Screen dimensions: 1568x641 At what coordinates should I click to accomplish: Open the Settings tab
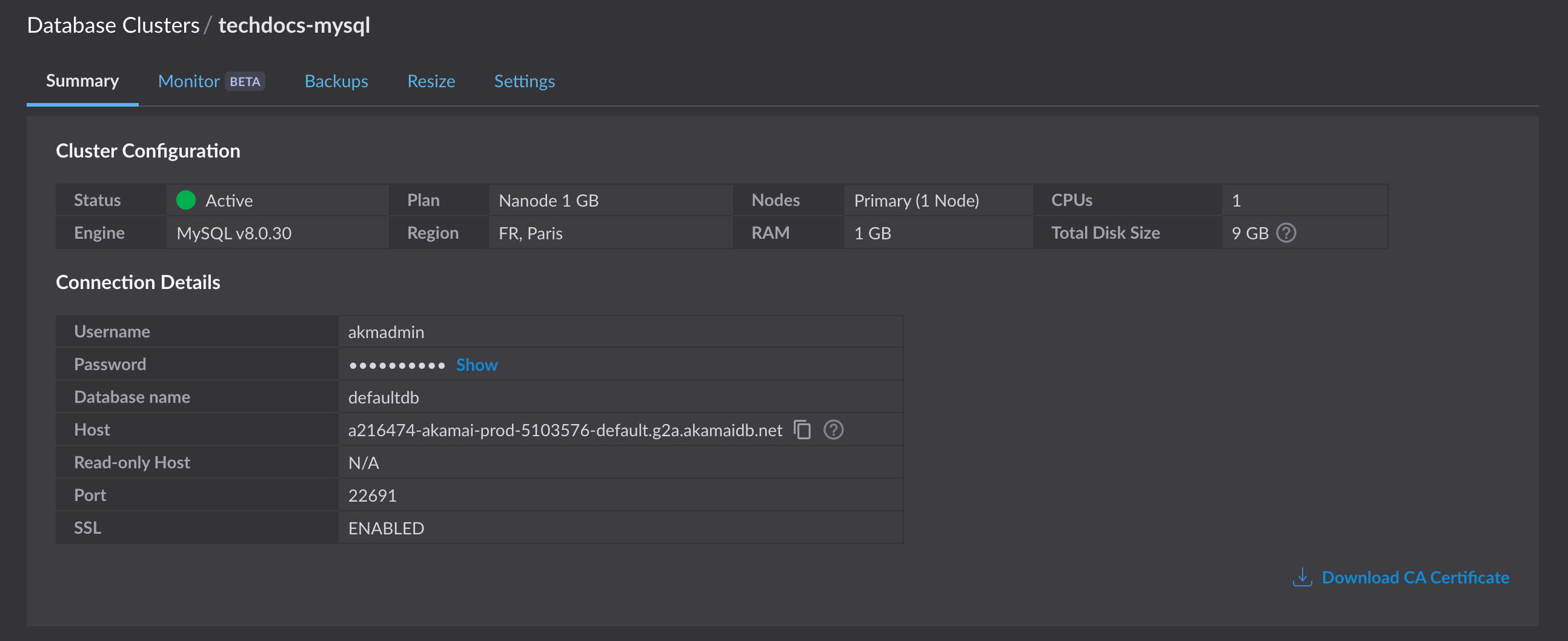[x=523, y=81]
